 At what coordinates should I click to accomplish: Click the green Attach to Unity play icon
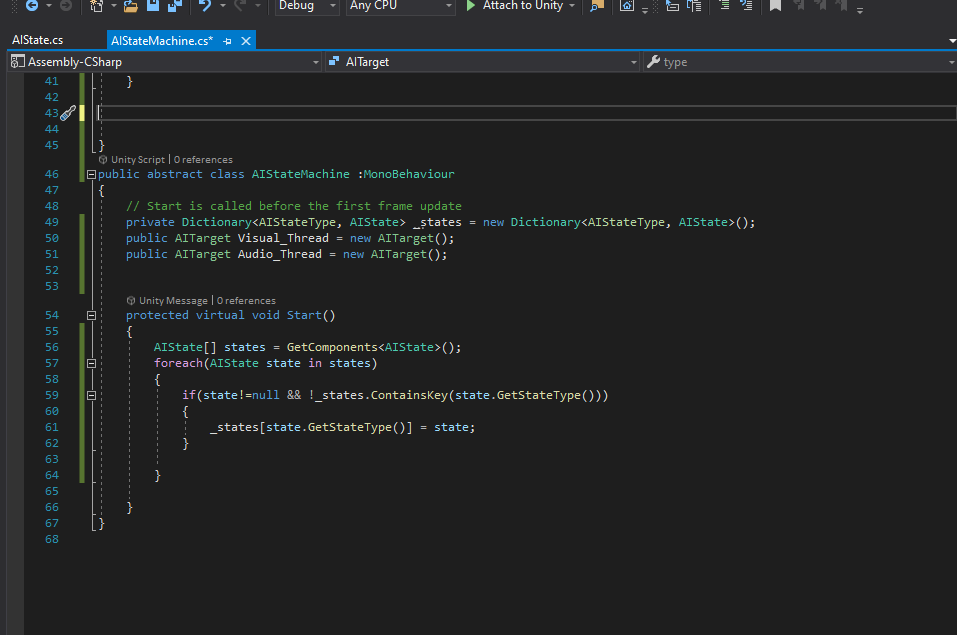pyautogui.click(x=471, y=5)
